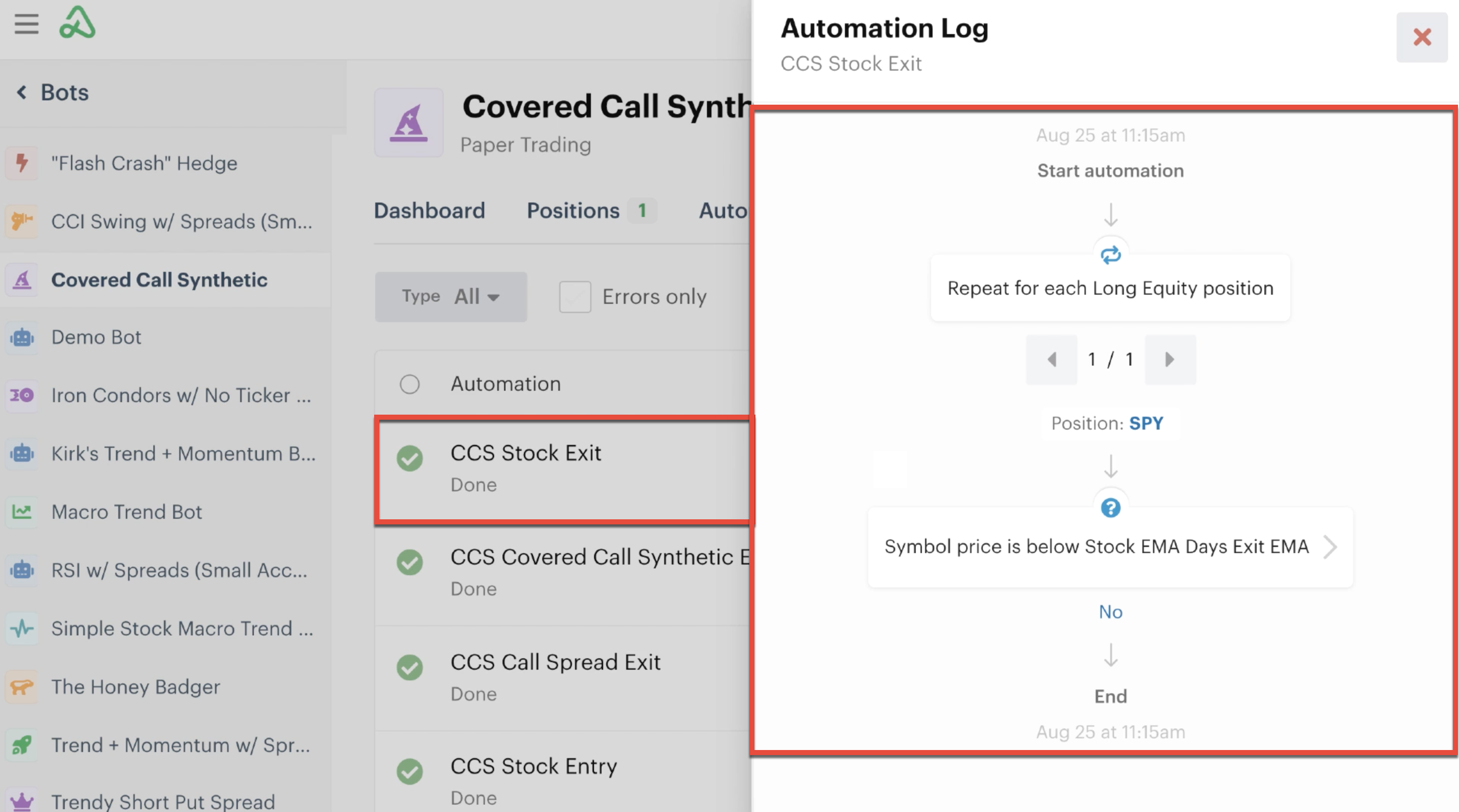Click the pulse icon for Simple Stock Macro Trend
Viewport: 1459px width, 812px height.
[21, 629]
